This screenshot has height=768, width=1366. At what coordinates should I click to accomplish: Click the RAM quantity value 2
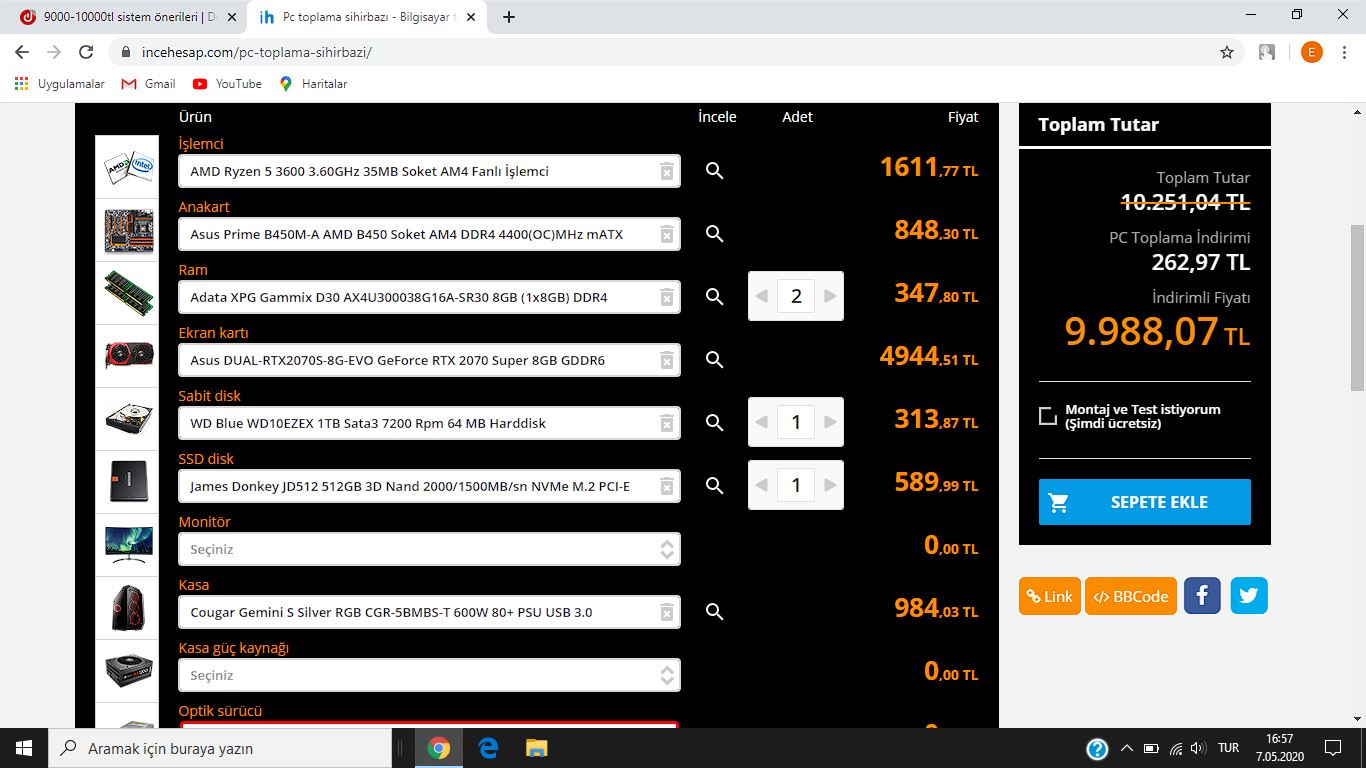pyautogui.click(x=796, y=296)
